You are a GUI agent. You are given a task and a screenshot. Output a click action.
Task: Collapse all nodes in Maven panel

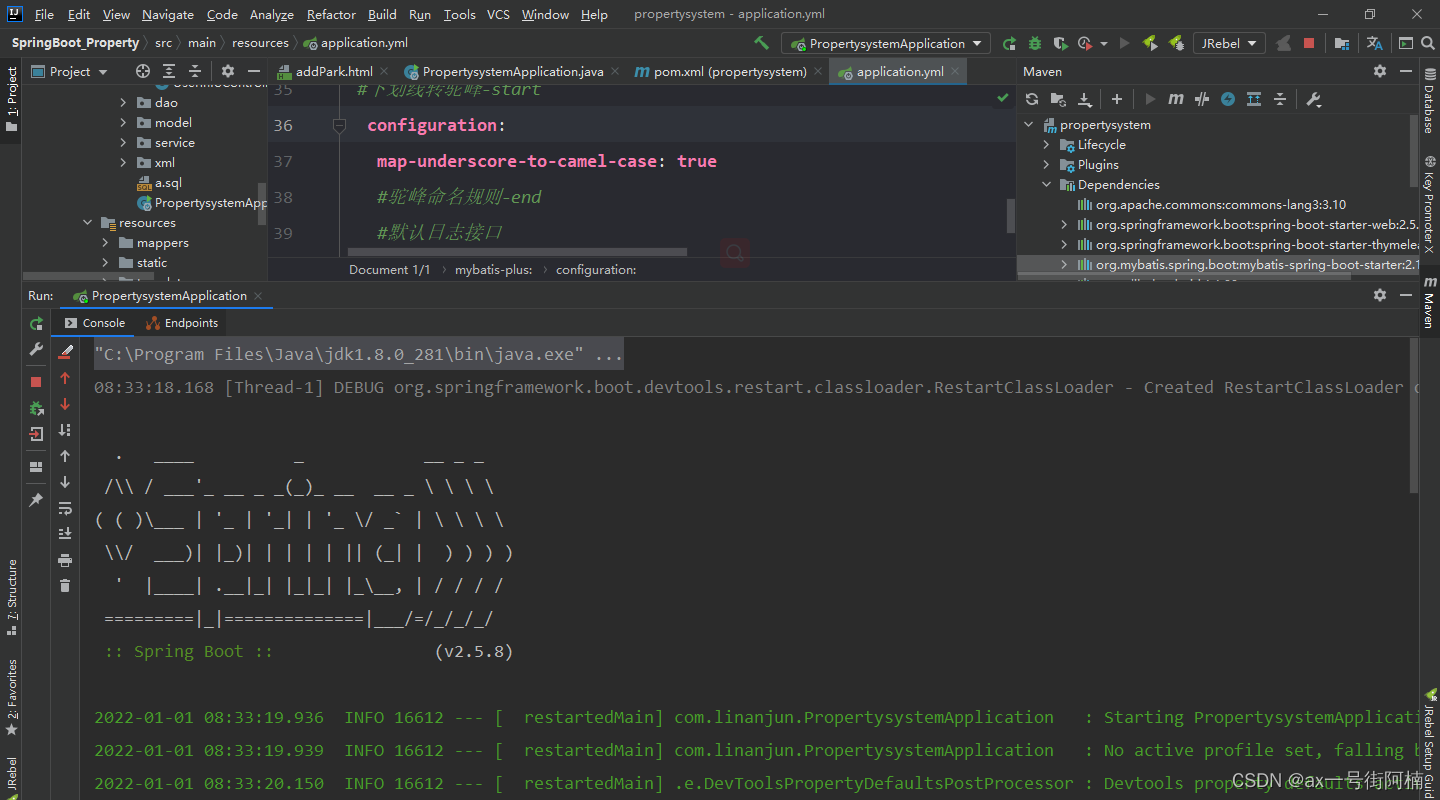[x=1279, y=99]
